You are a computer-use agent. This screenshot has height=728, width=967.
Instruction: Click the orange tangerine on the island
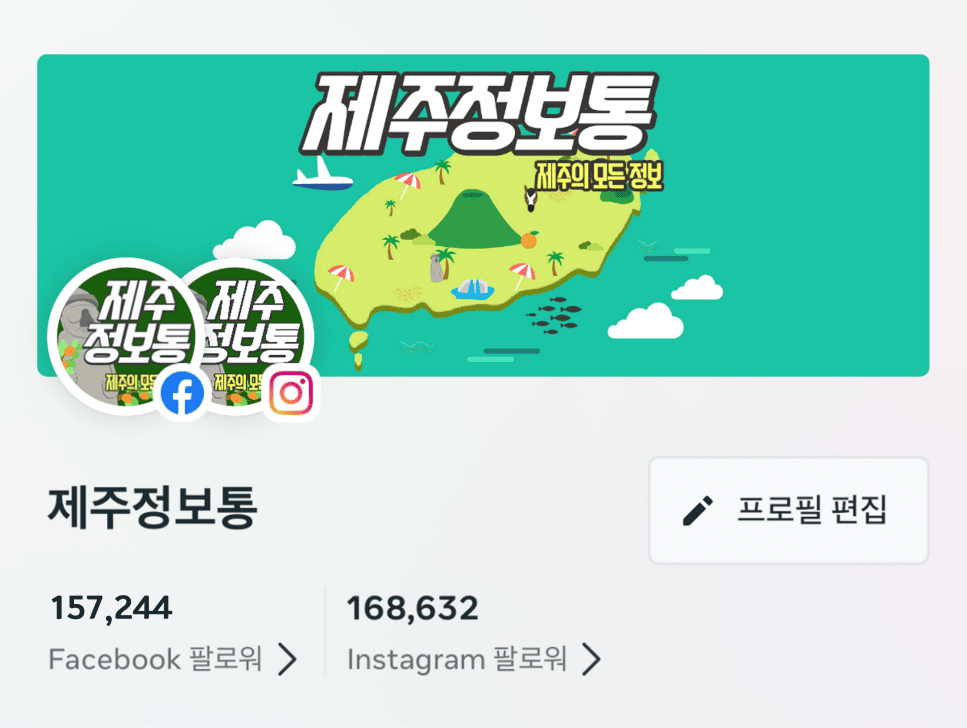pos(529,239)
